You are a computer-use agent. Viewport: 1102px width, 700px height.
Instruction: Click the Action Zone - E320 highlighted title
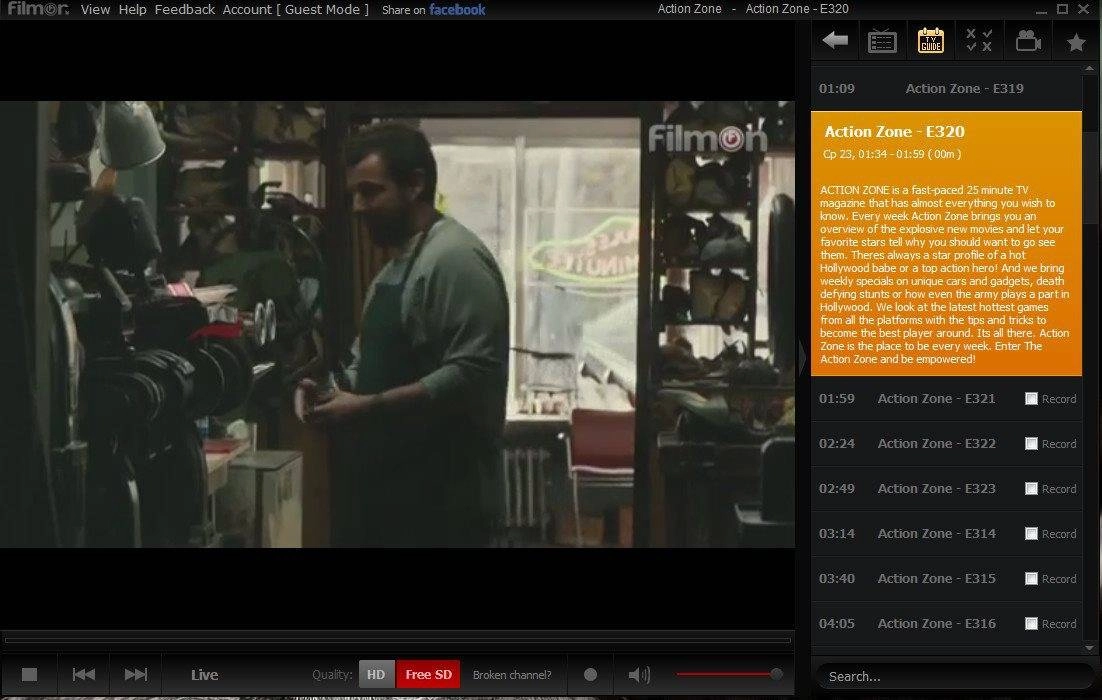click(x=894, y=131)
